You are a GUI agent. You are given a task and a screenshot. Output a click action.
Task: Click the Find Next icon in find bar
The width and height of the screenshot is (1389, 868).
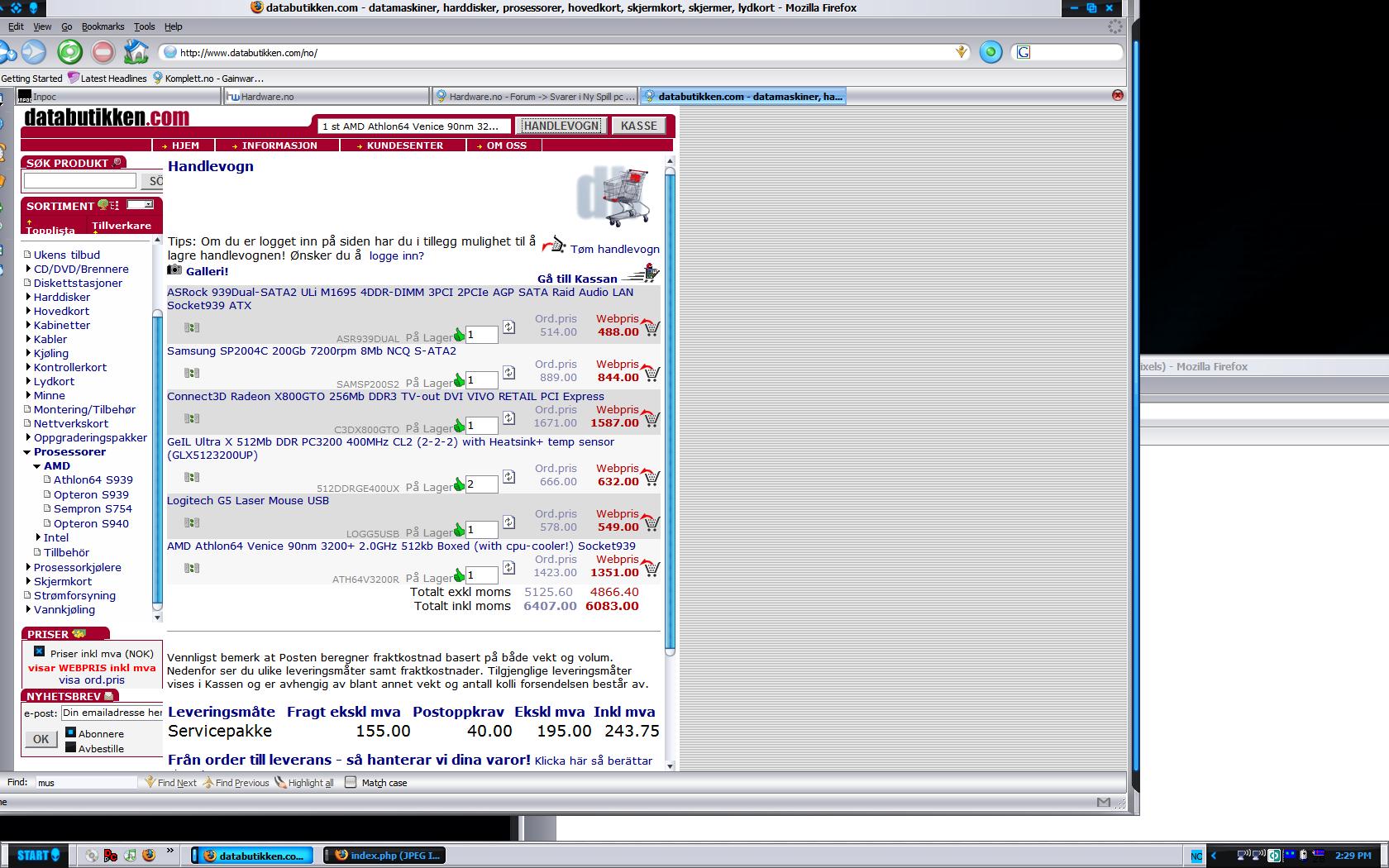click(x=170, y=782)
